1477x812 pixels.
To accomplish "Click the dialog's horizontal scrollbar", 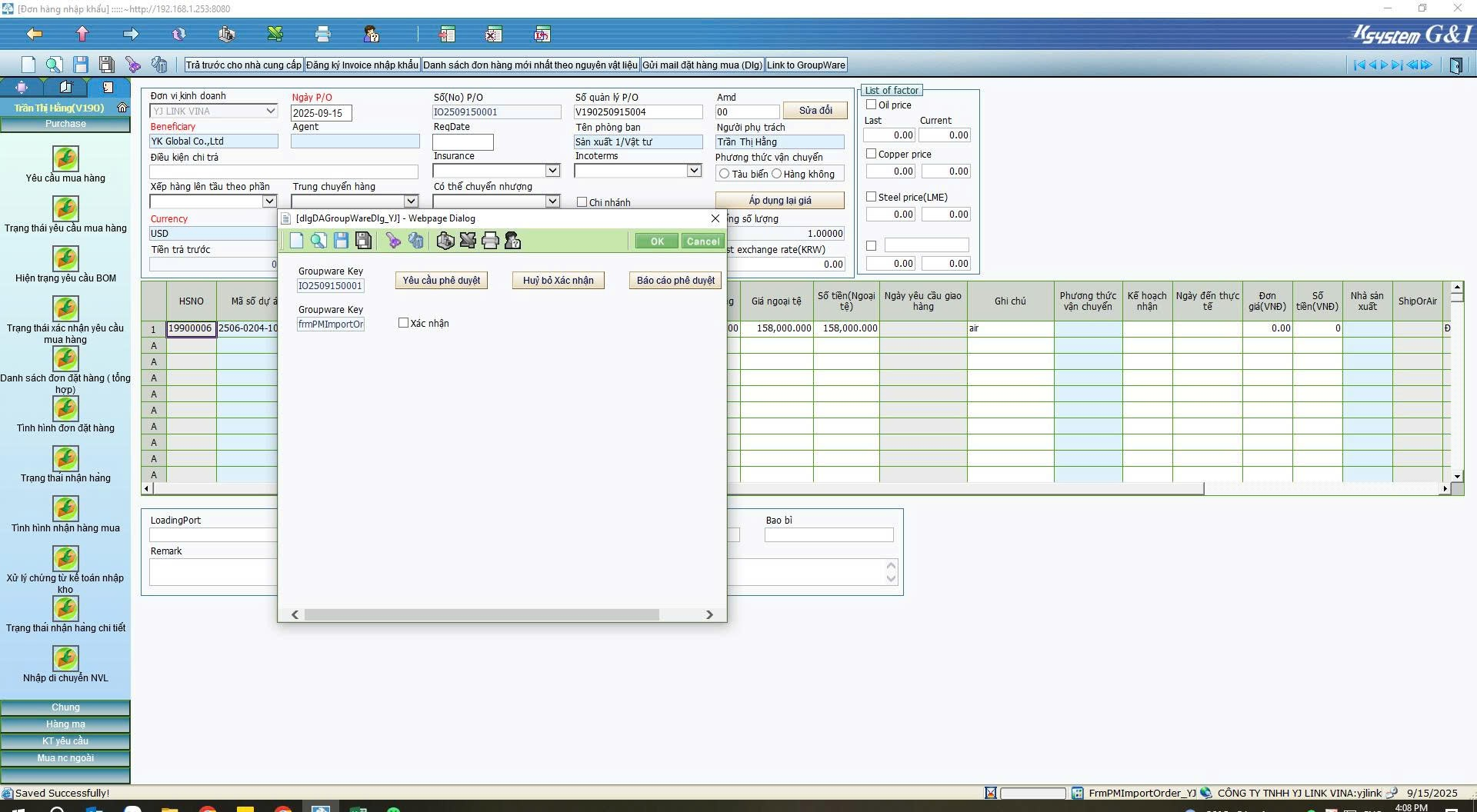I will pyautogui.click(x=482, y=615).
